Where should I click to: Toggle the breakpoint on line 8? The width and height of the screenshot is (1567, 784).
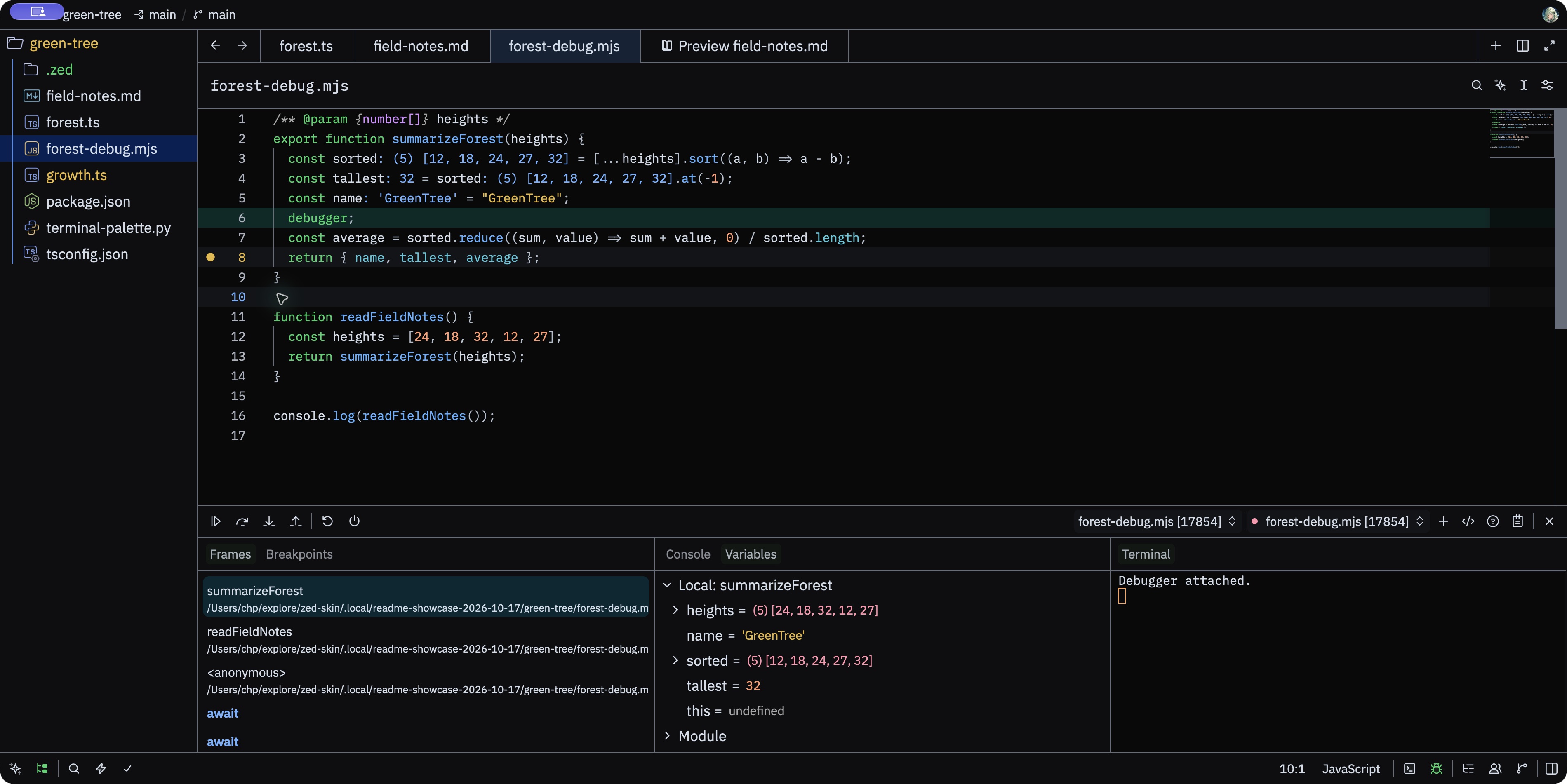coord(210,257)
